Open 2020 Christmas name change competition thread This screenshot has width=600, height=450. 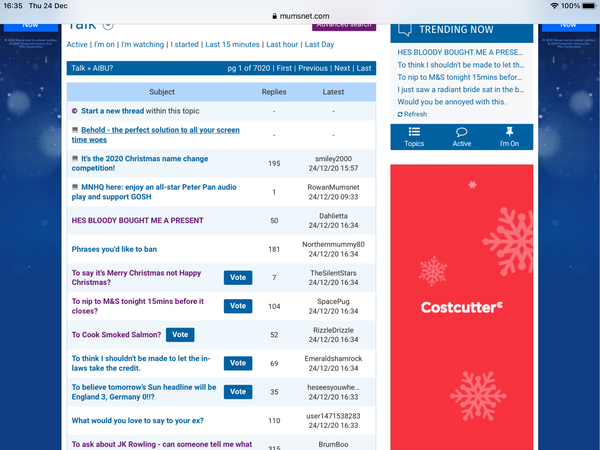[140, 163]
